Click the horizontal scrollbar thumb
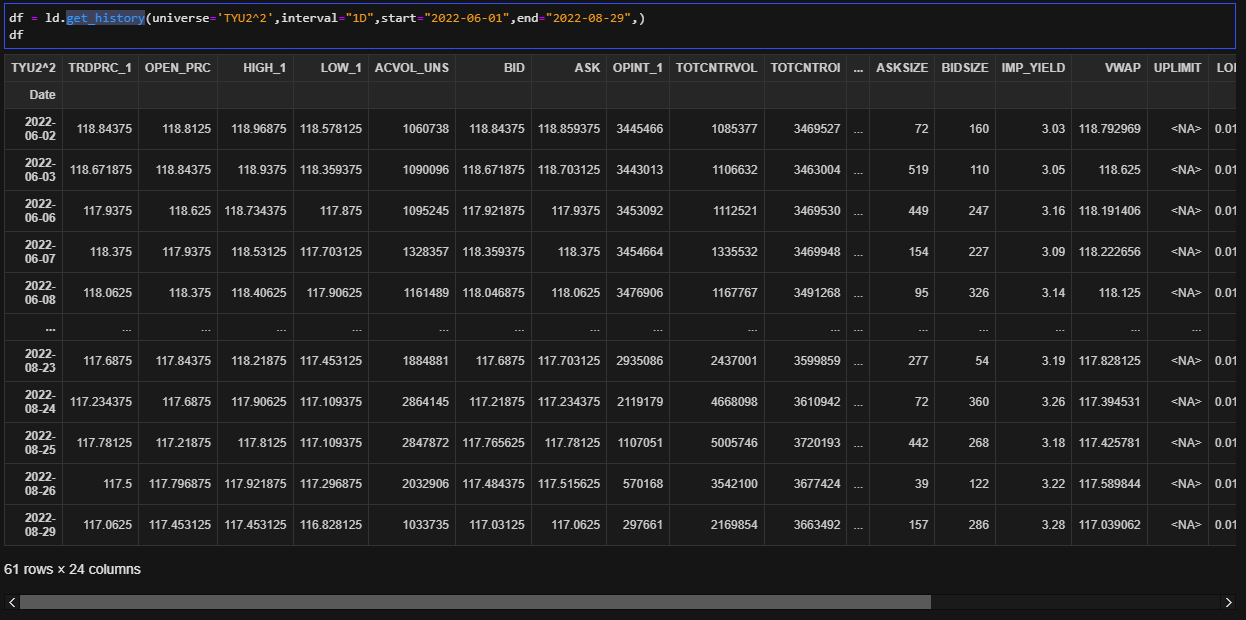The height and width of the screenshot is (620, 1246). (x=475, y=602)
